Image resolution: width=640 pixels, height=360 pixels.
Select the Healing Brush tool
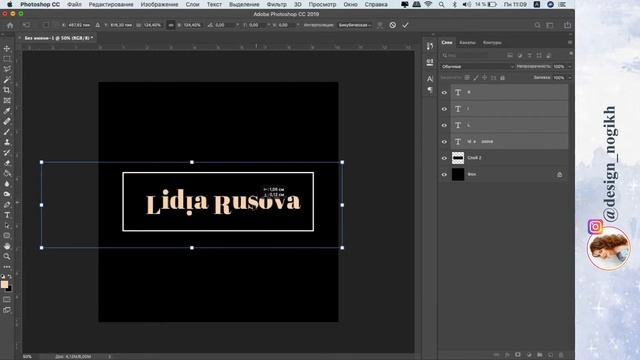(7, 121)
